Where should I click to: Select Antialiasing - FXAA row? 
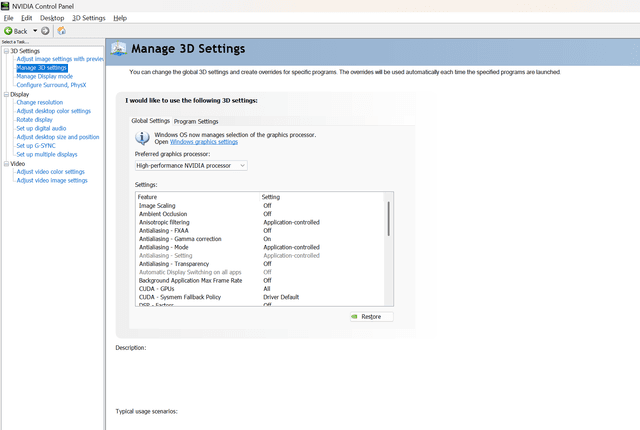click(x=261, y=231)
